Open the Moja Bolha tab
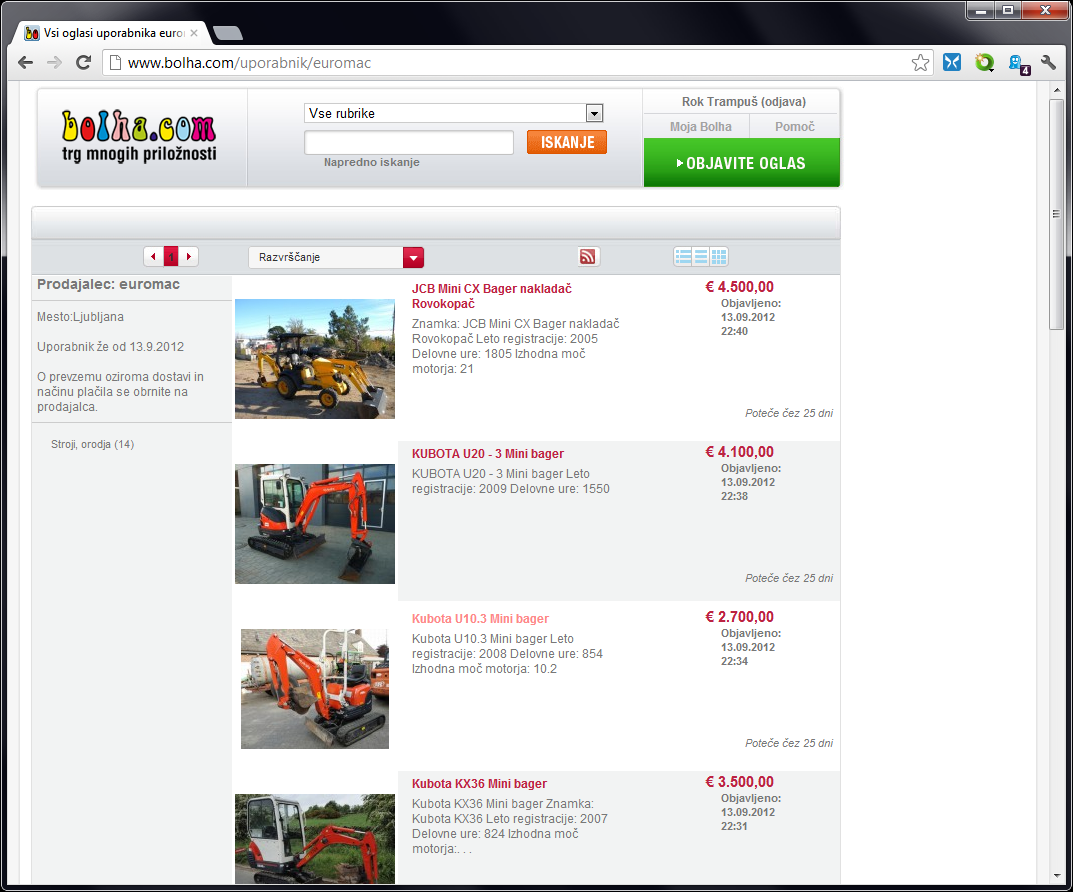This screenshot has height=892, width=1073. [700, 126]
